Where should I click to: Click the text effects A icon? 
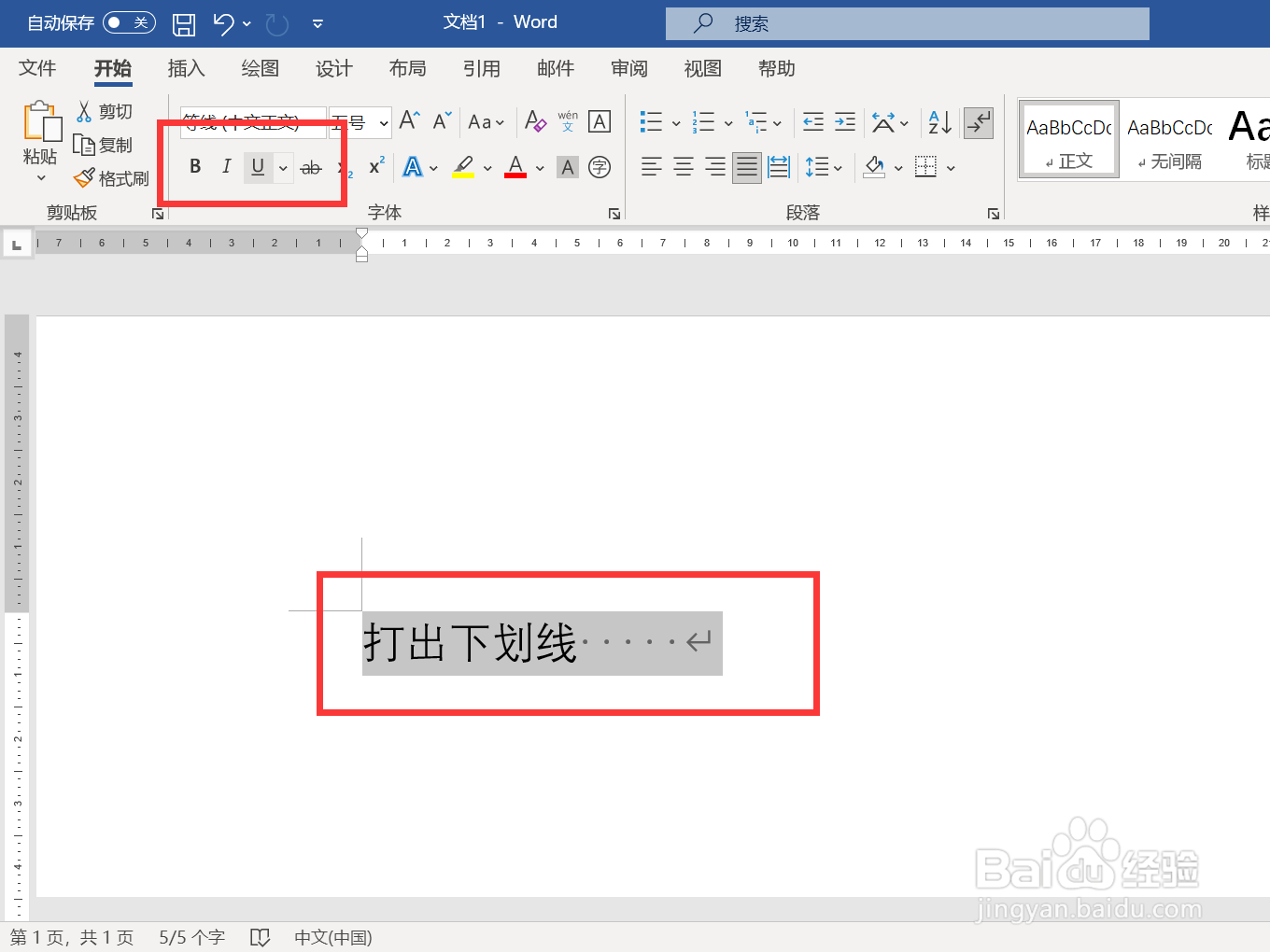(x=413, y=167)
